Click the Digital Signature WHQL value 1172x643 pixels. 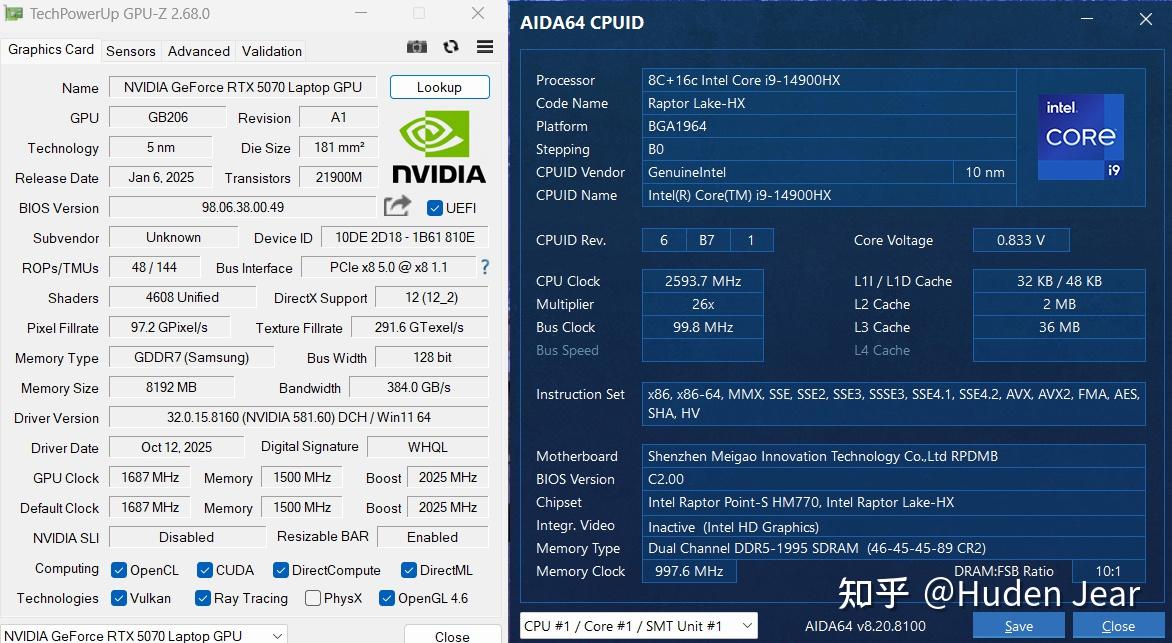click(x=428, y=447)
